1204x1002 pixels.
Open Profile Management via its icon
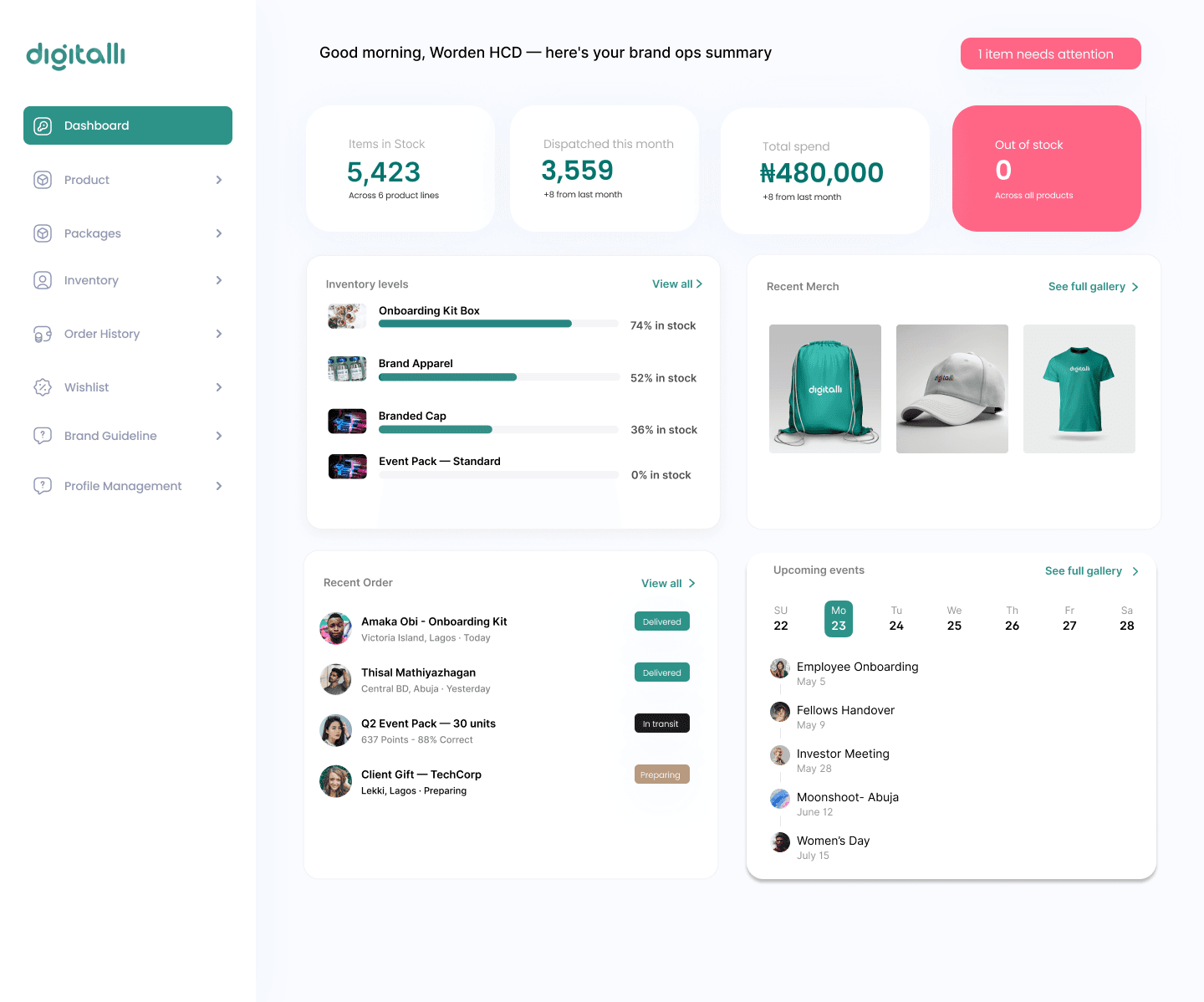[x=43, y=485]
